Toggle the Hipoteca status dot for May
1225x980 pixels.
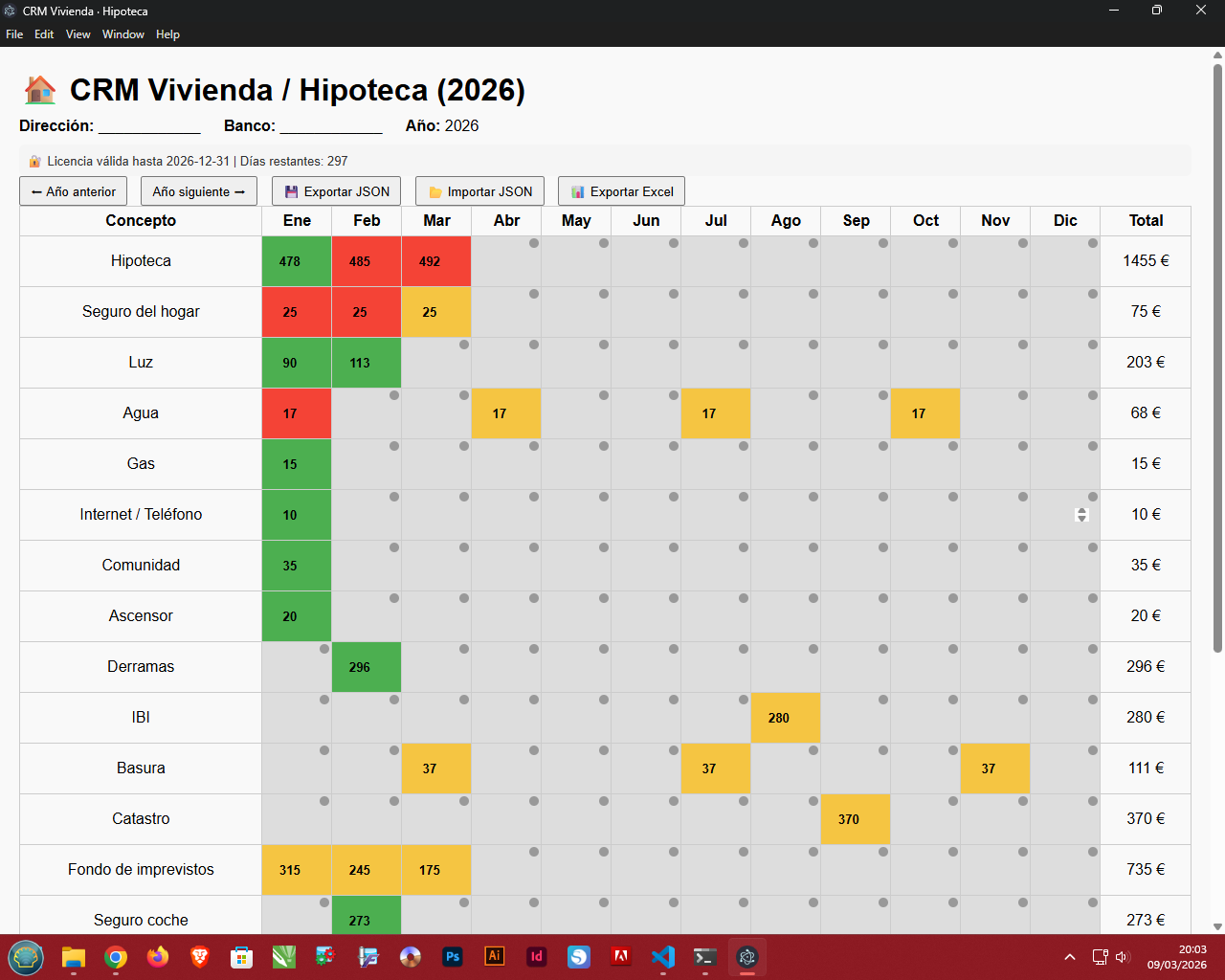[603, 243]
